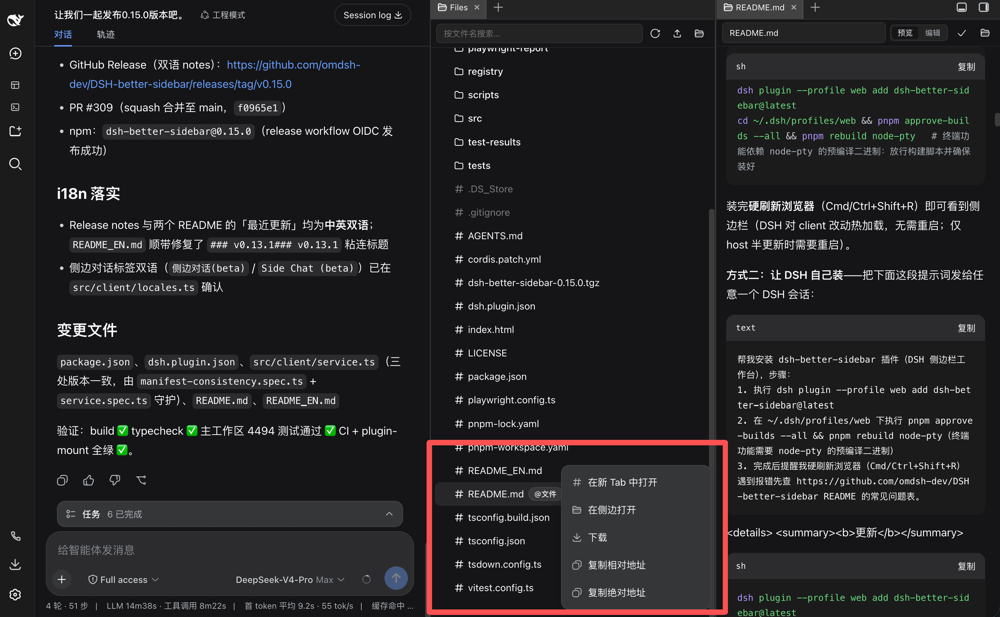Image resolution: width=1000 pixels, height=617 pixels.
Task: Click the folder icon in README.md toolbar
Action: pyautogui.click(x=985, y=33)
